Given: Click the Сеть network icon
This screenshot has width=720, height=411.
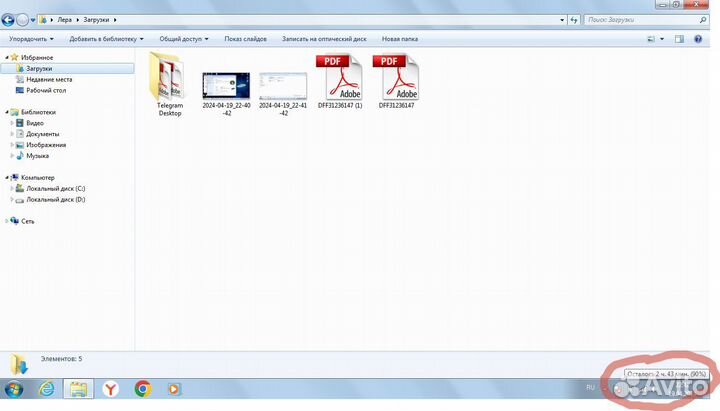Looking at the screenshot, I should point(14,221).
